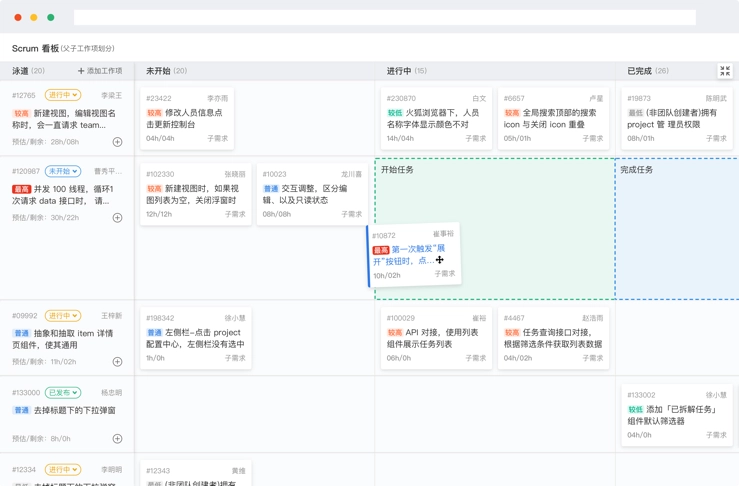This screenshot has height=486, width=739.
Task: Open card #12343 at the bottom
Action: click(x=196, y=473)
